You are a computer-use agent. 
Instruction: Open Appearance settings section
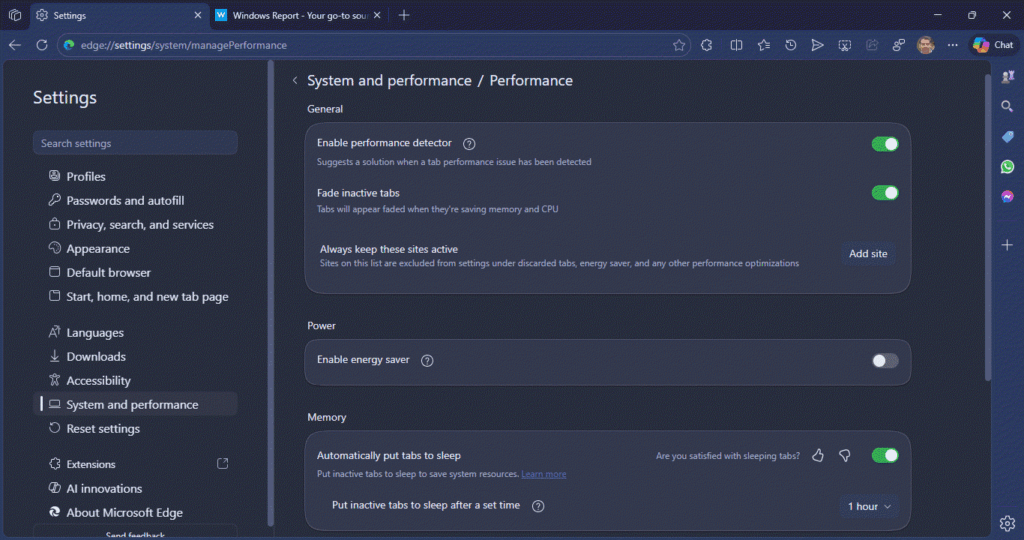click(135, 249)
